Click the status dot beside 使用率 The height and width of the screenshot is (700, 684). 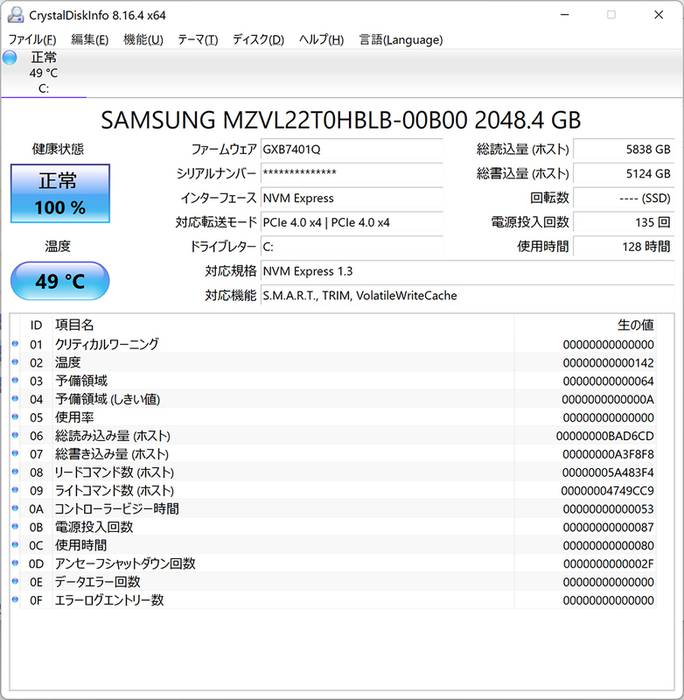(x=15, y=417)
